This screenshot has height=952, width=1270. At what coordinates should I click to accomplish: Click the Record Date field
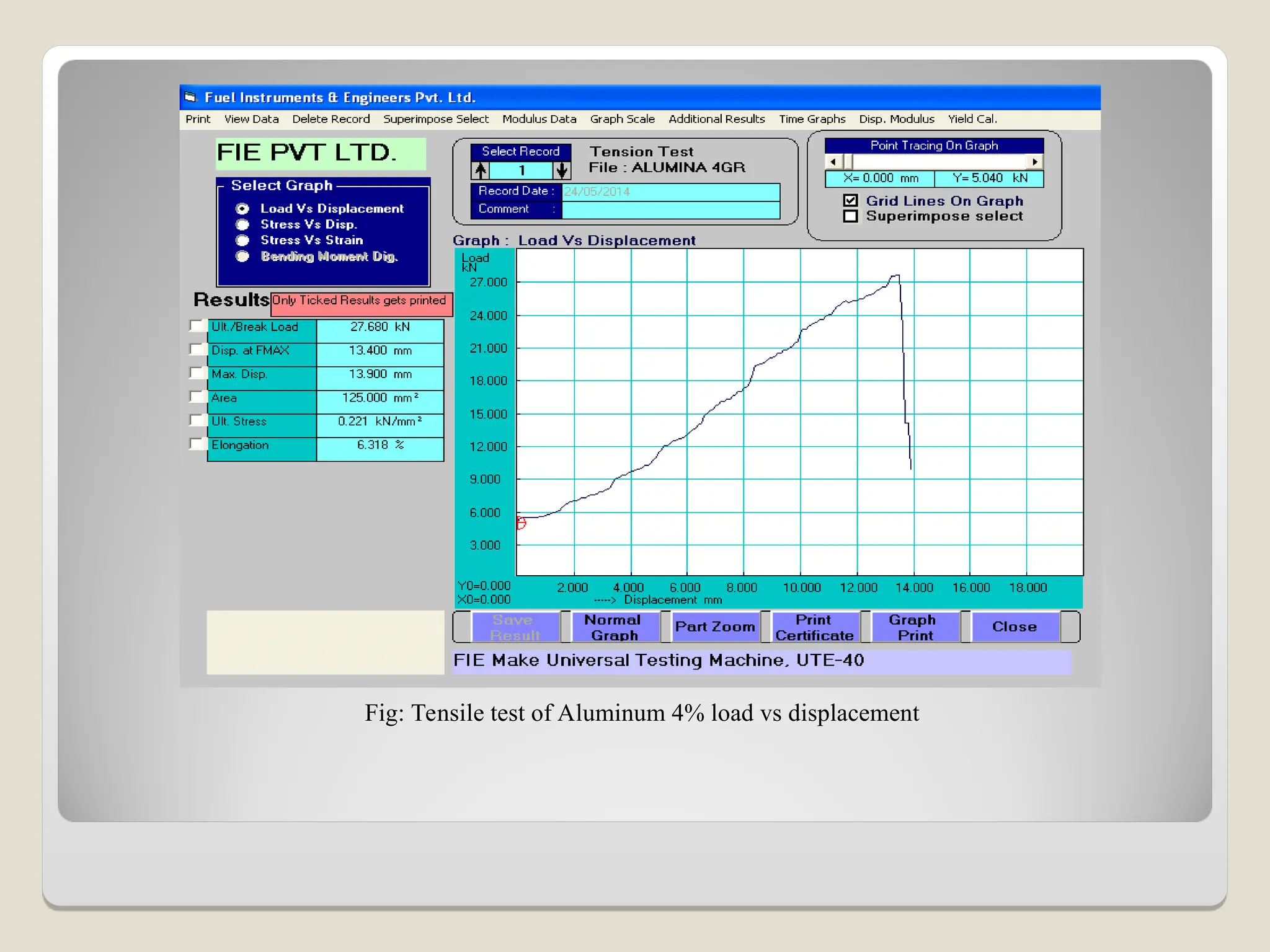[670, 192]
